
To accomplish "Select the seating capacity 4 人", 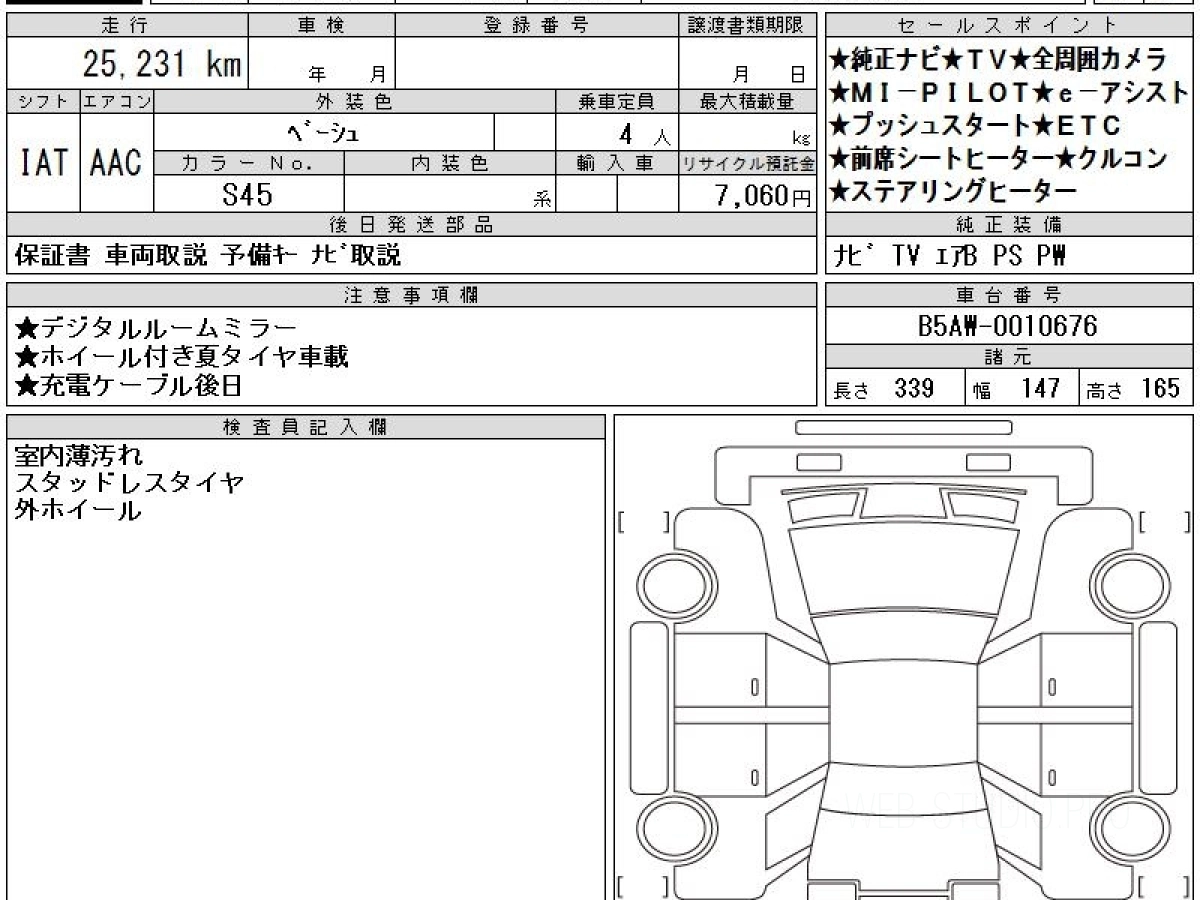I will pyautogui.click(x=644, y=133).
